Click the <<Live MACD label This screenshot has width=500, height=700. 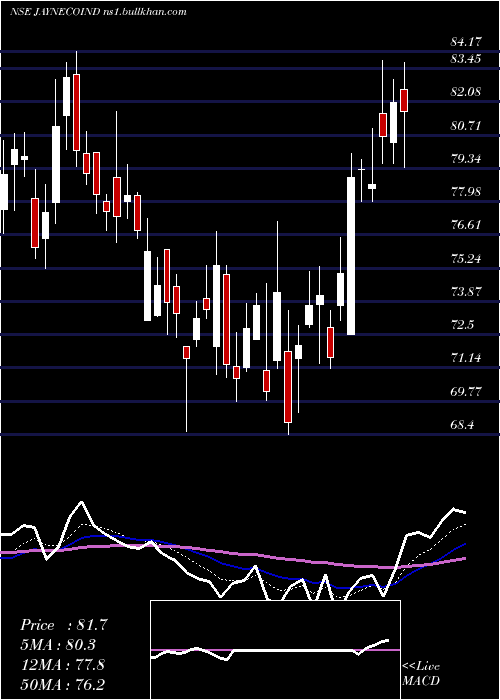point(421,674)
